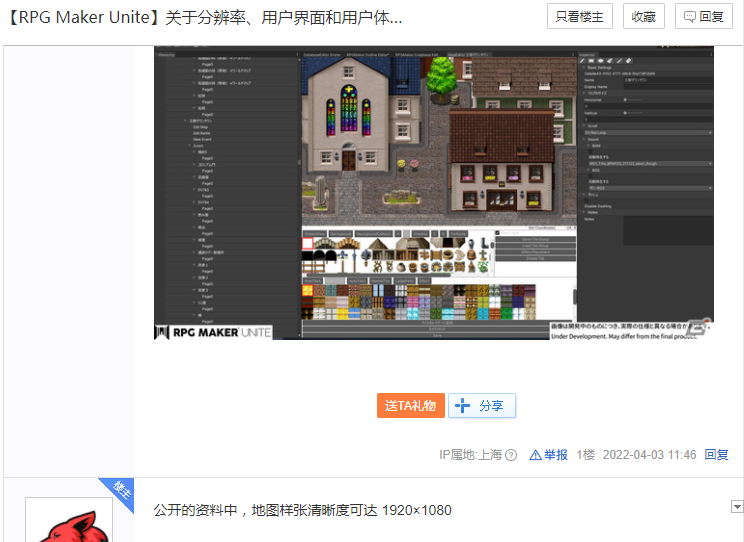Click the text mentioning 1920×1080
744x542 pixels.
click(x=302, y=510)
